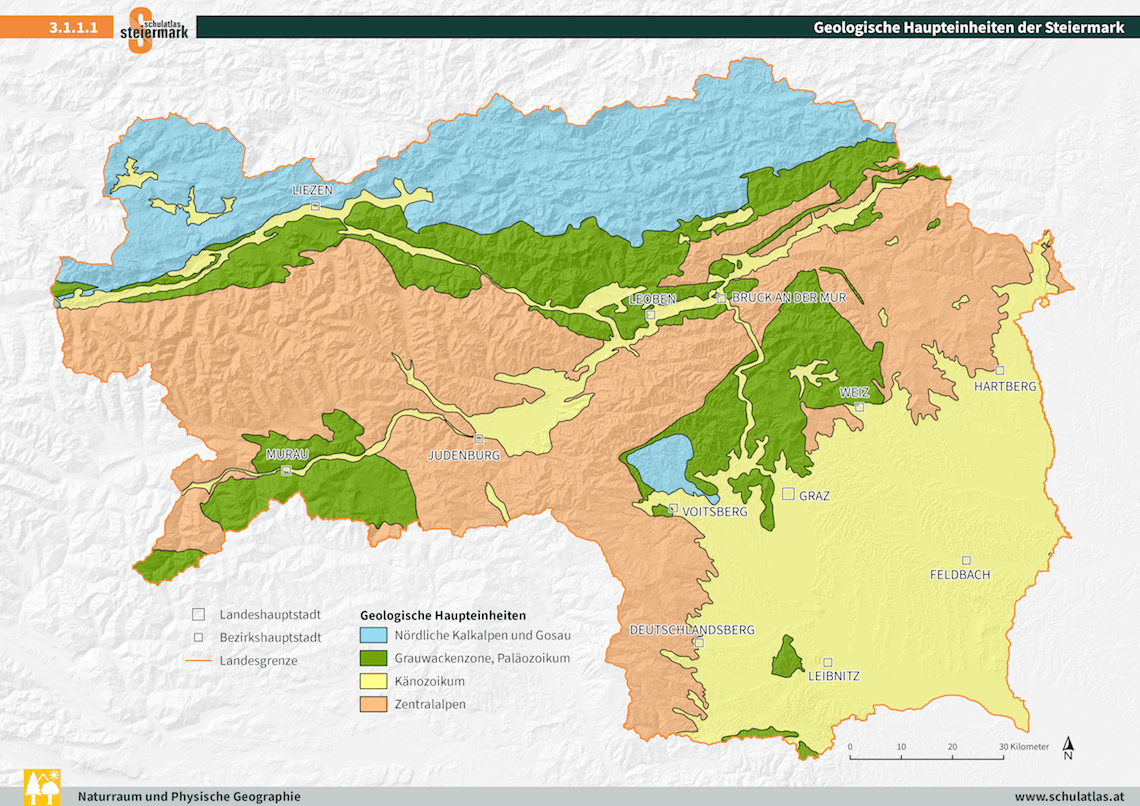
Task: Click the Bezirkshauptstadt legend text
Action: (270, 637)
